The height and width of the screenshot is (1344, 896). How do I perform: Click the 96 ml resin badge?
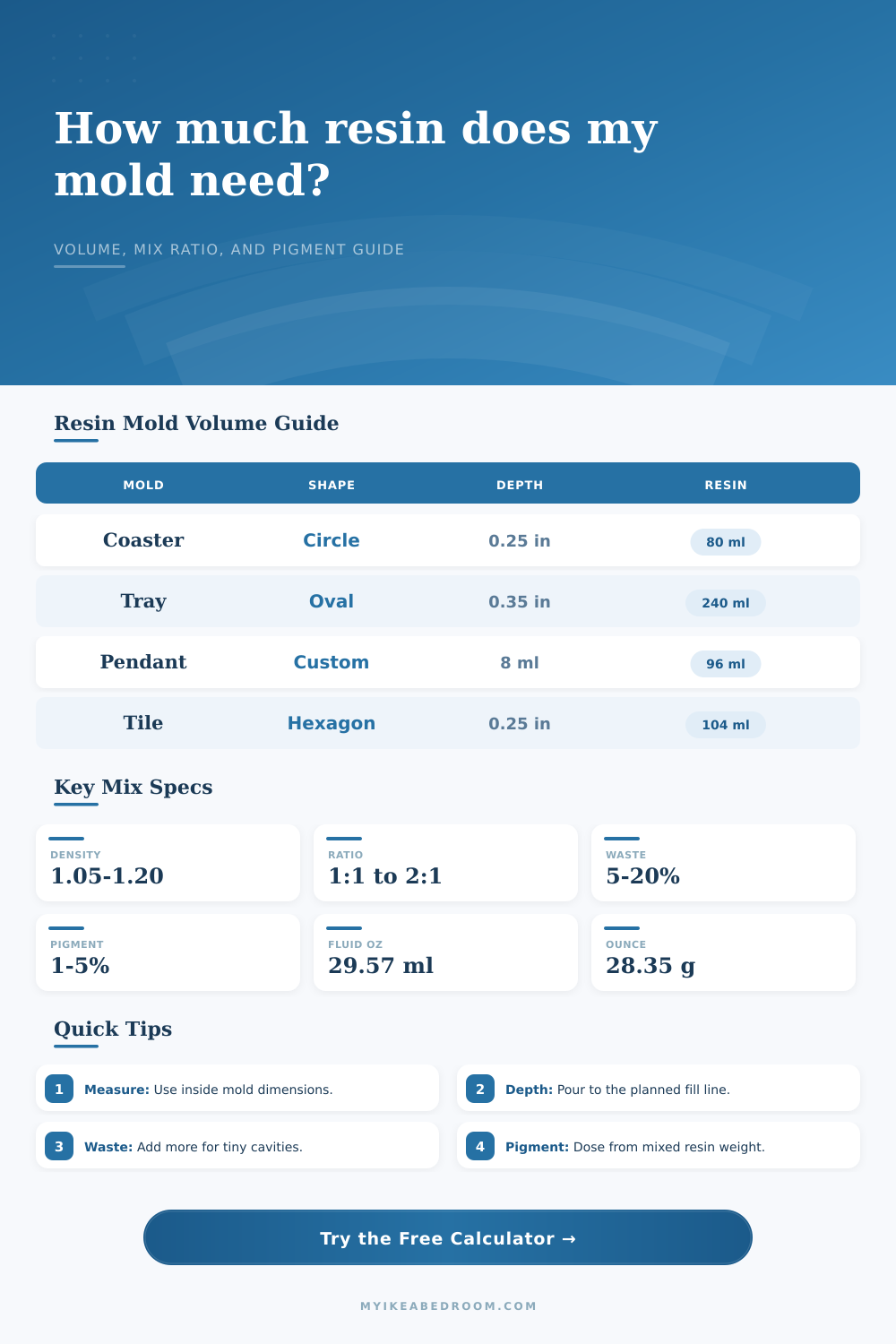point(726,664)
